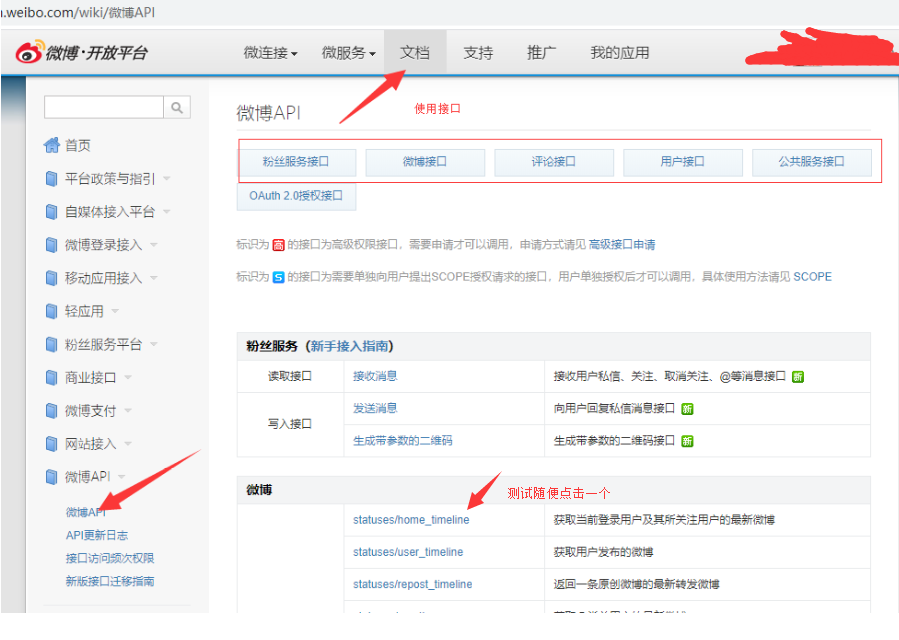
Task: Click the 微博接口 button
Action: coord(425,162)
